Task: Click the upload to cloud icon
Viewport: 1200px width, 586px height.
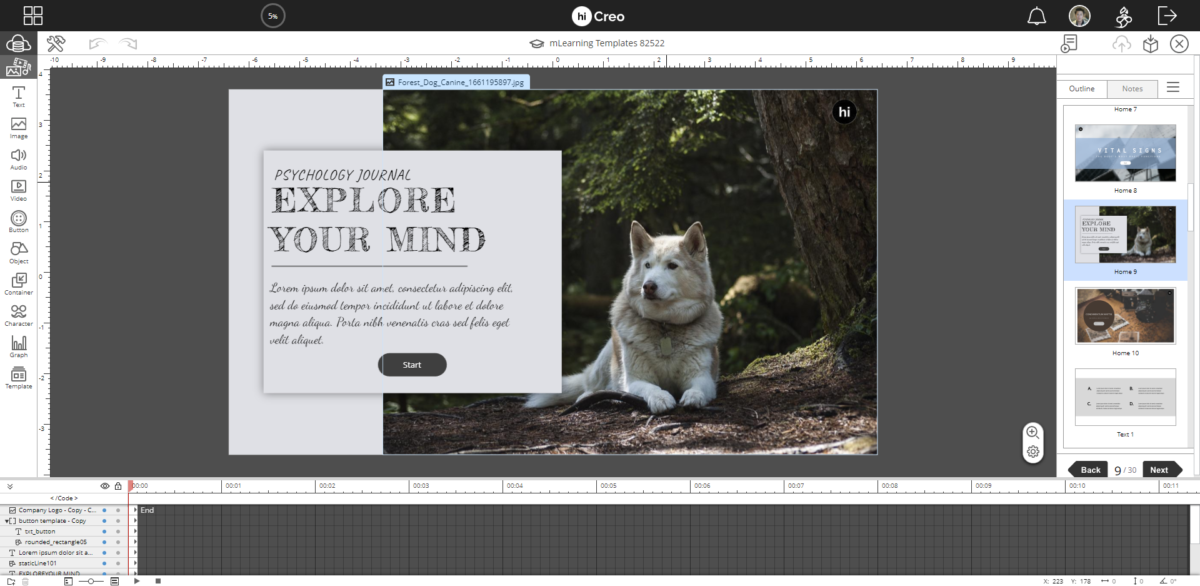Action: 1122,43
